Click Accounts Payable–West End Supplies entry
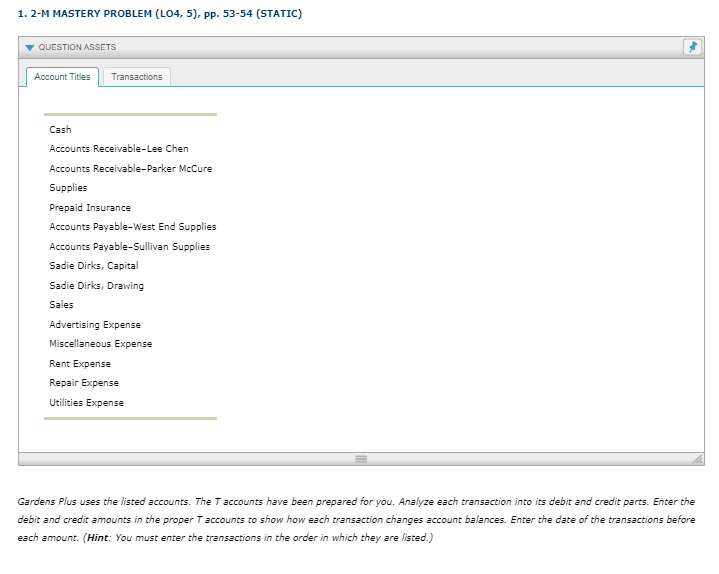719x574 pixels. (133, 227)
